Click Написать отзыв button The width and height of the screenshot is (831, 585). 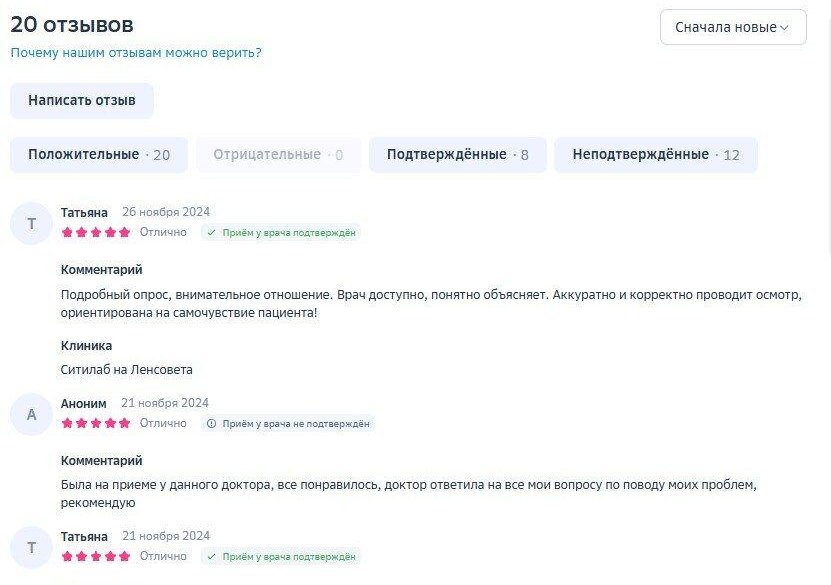click(82, 101)
